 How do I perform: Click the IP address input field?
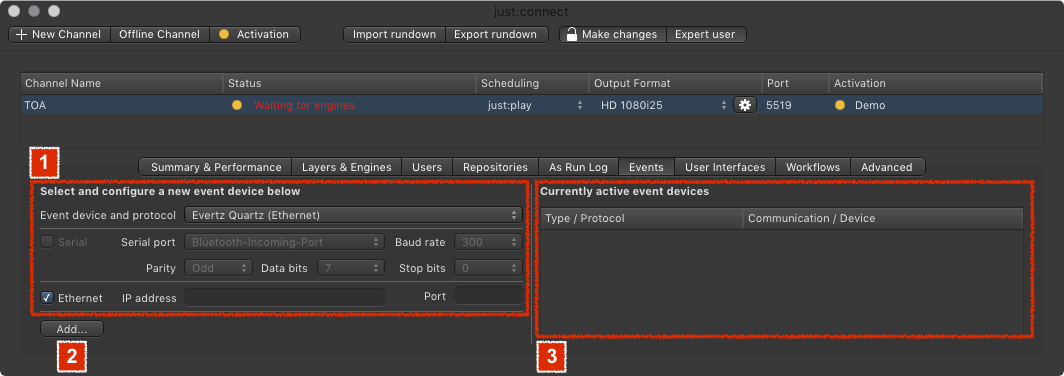click(284, 297)
